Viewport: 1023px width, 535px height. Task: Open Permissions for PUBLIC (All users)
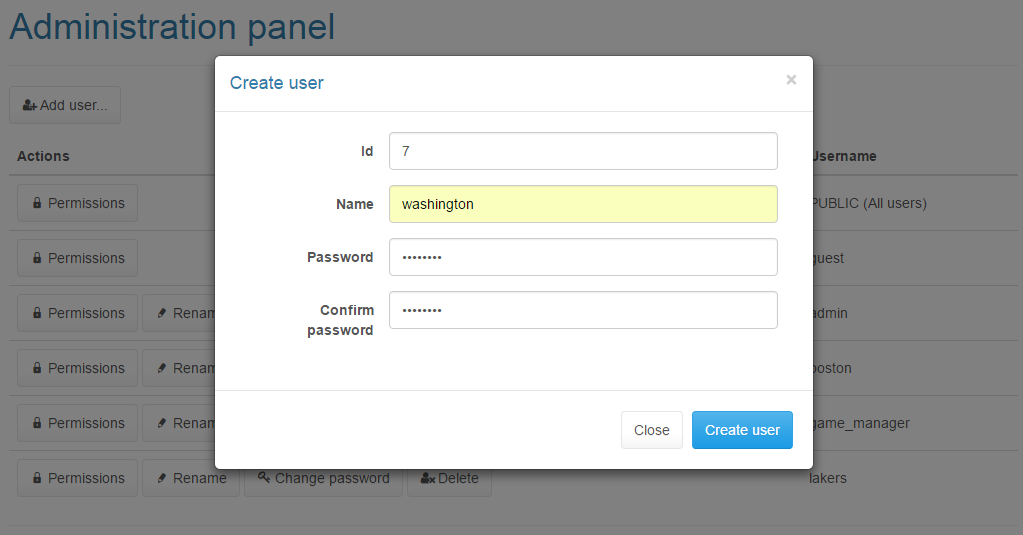click(x=77, y=203)
